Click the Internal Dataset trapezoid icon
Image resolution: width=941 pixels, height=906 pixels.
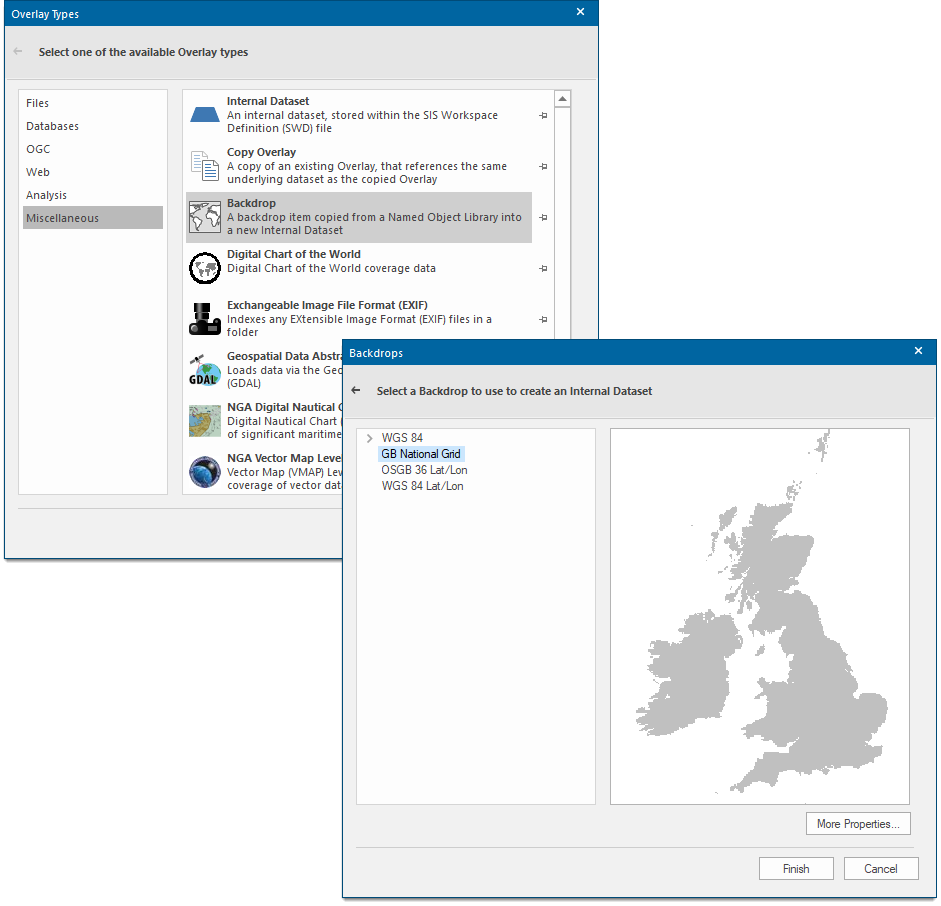point(205,115)
